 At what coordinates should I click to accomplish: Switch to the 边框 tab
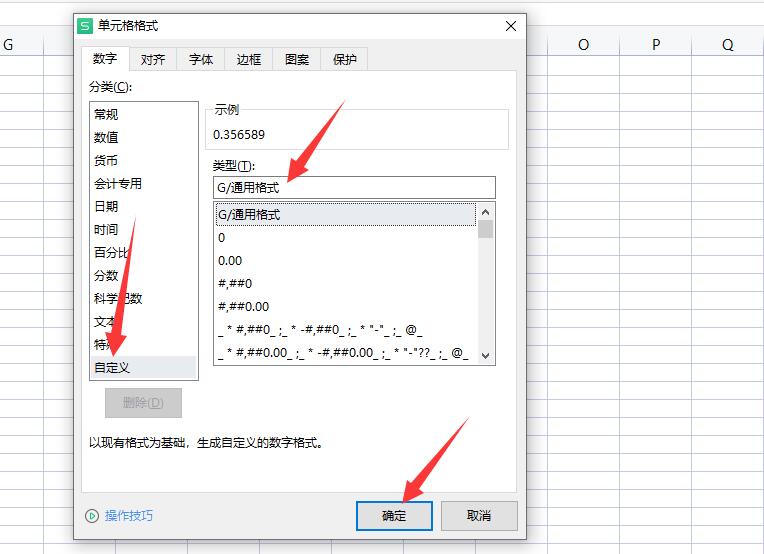(249, 60)
